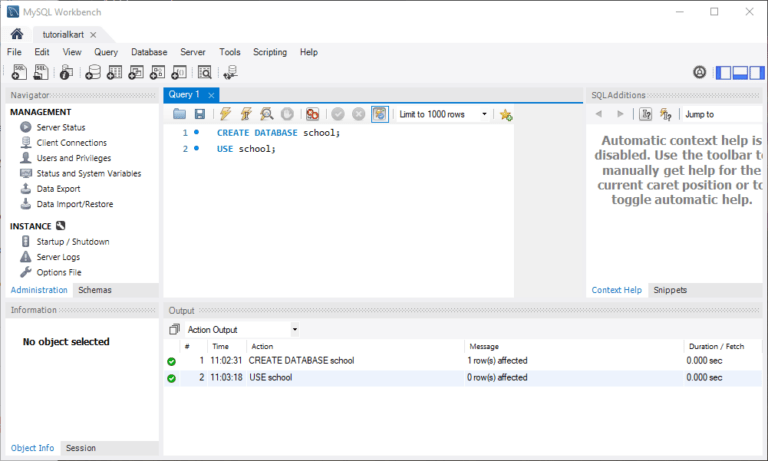The height and width of the screenshot is (461, 768).
Task: Execute statement under cursor icon
Action: point(246,114)
